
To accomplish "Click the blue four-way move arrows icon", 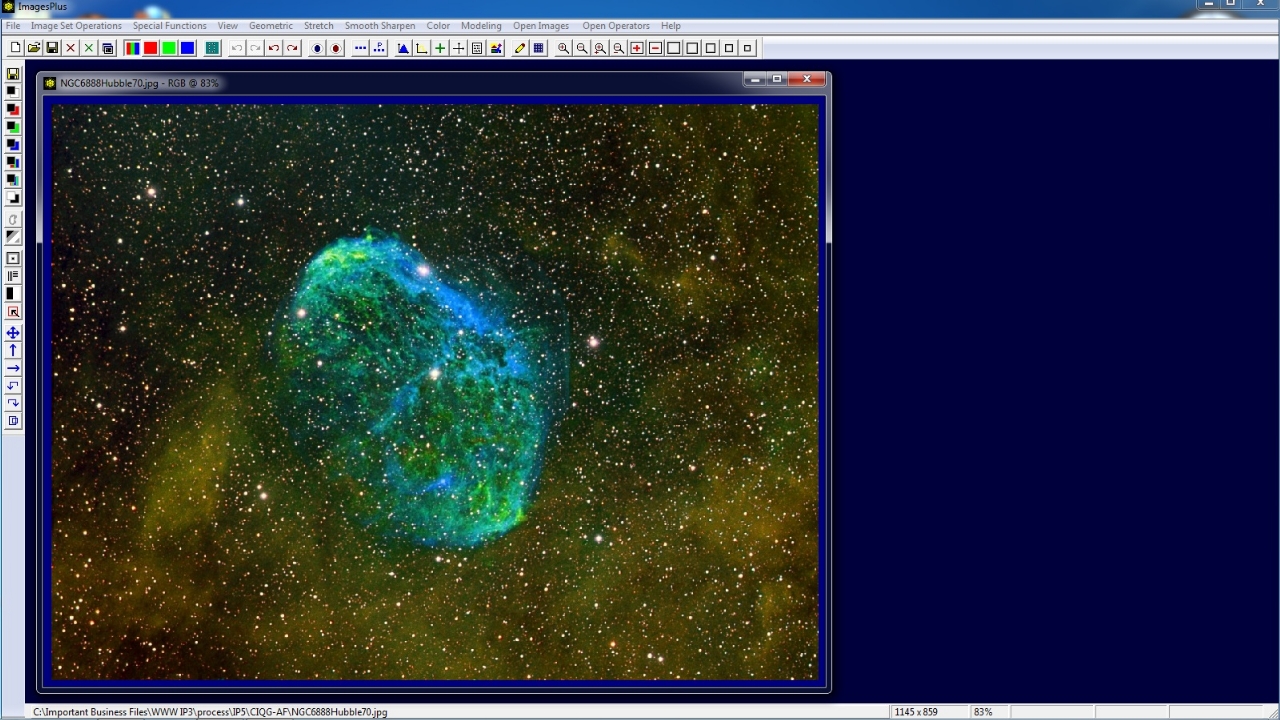I will tap(13, 333).
